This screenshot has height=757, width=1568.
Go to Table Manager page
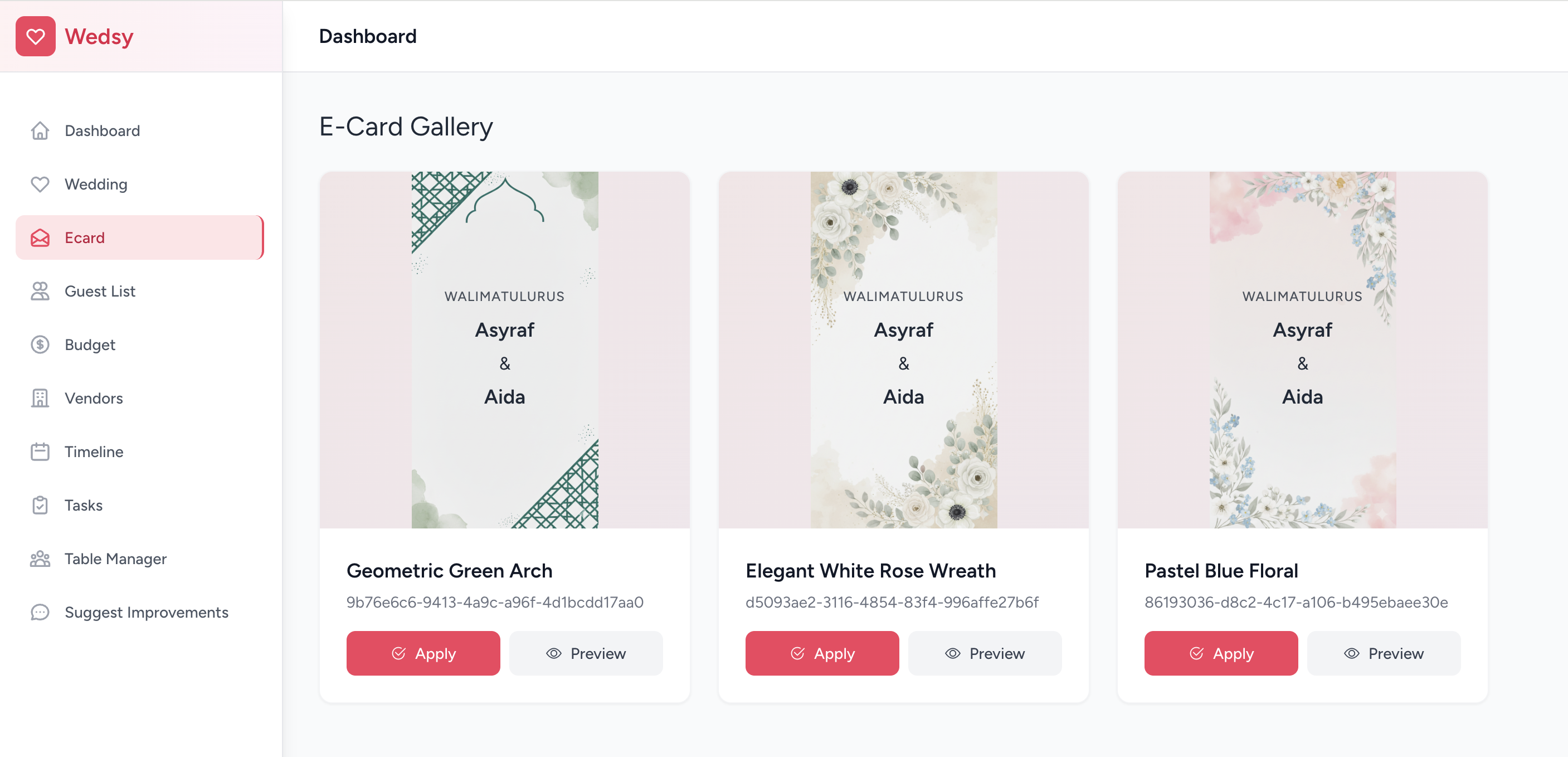[x=115, y=559]
